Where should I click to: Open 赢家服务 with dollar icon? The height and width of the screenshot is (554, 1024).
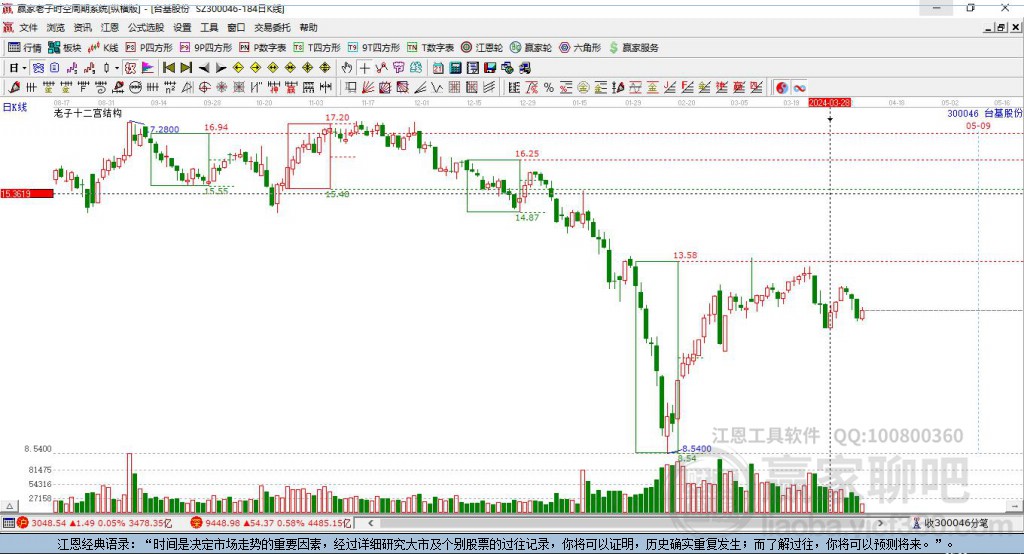coord(634,48)
